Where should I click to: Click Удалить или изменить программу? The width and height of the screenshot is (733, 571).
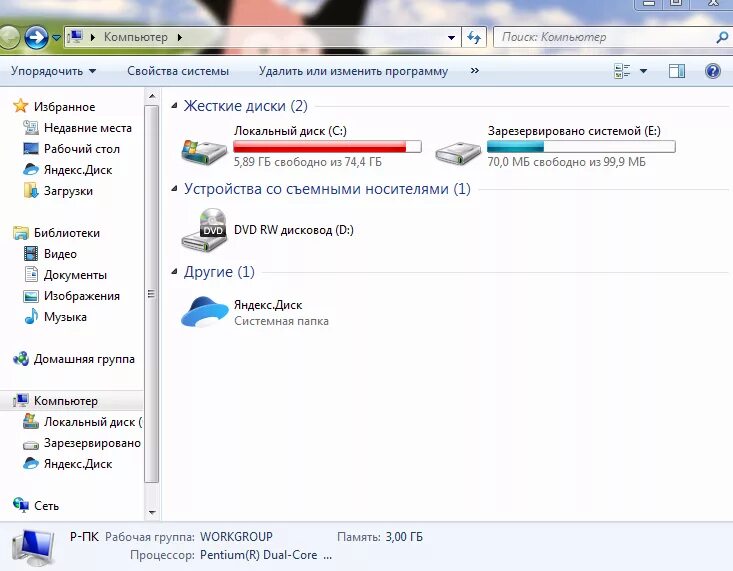[x=353, y=71]
